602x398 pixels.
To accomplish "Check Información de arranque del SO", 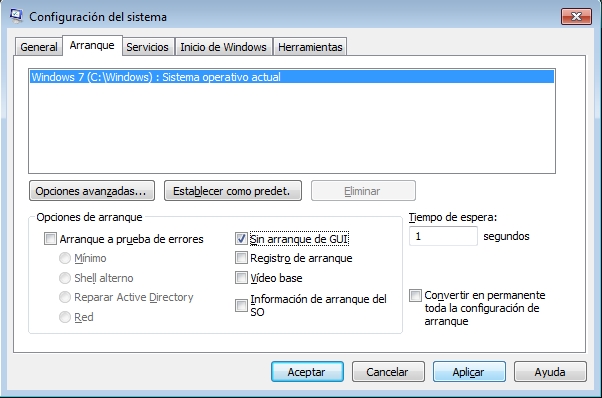I will [241, 306].
